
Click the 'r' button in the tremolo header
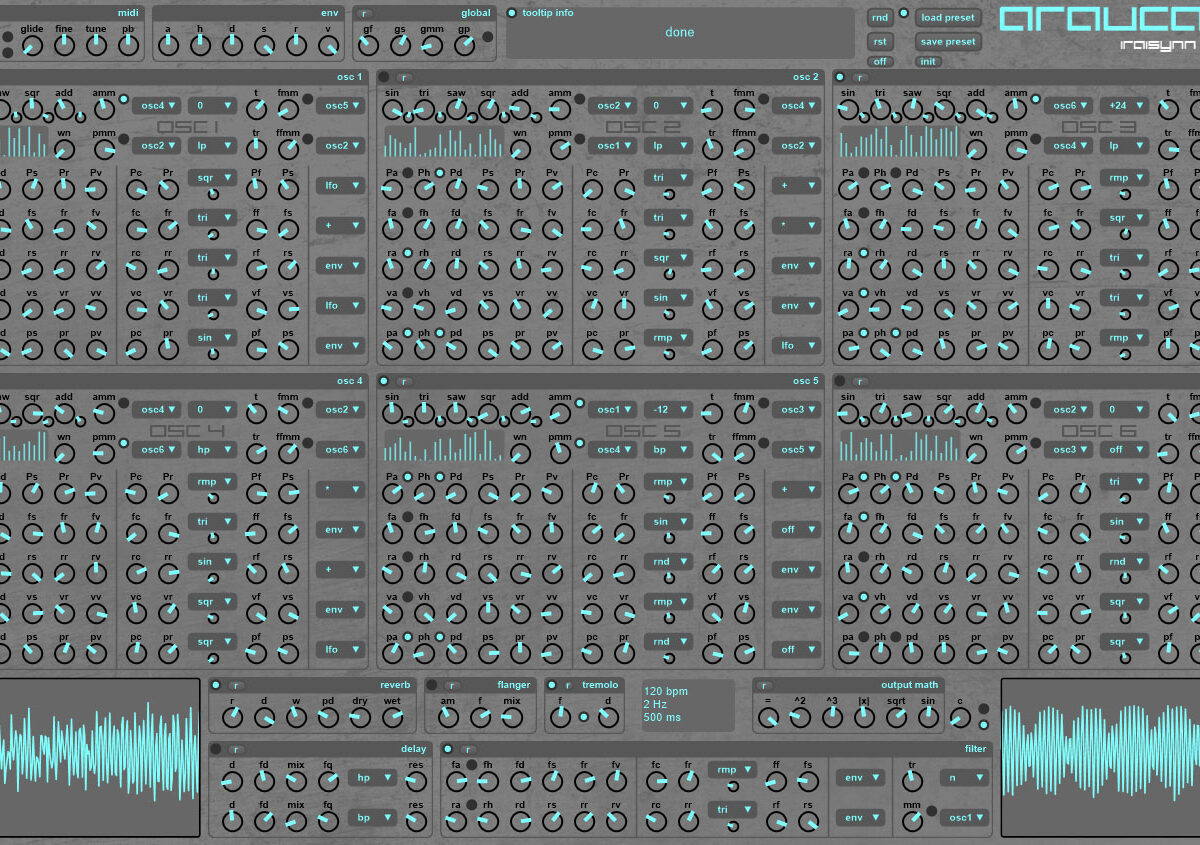567,685
